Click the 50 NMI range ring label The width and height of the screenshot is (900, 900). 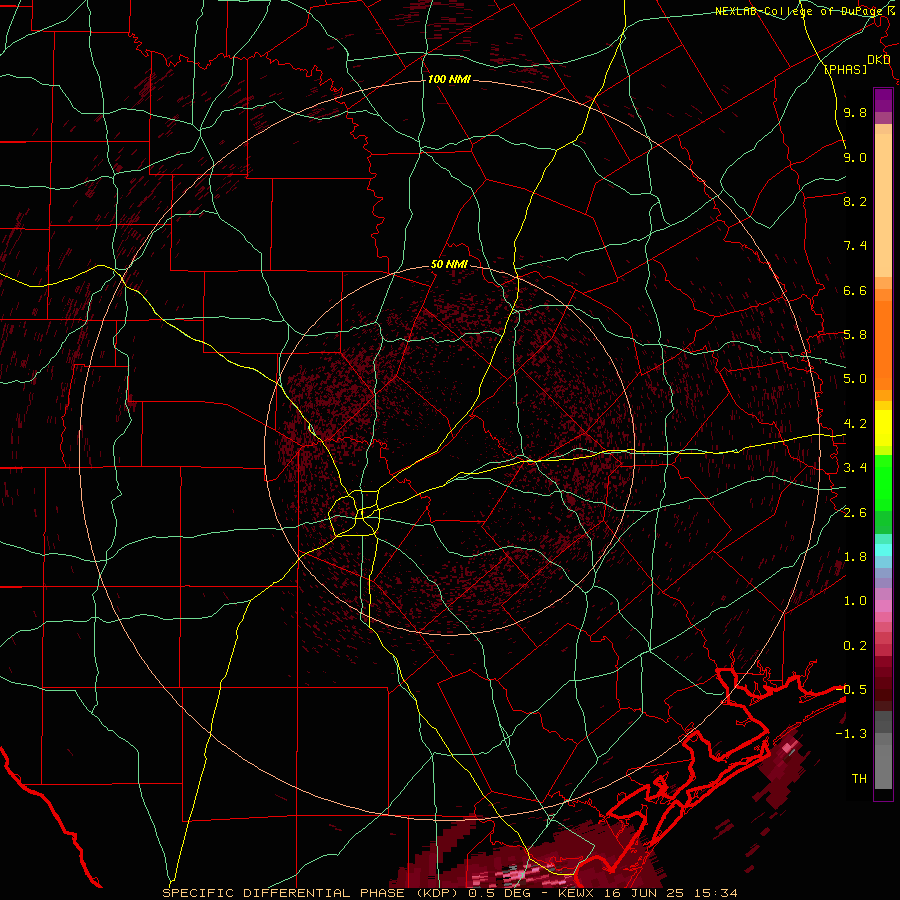[x=449, y=265]
